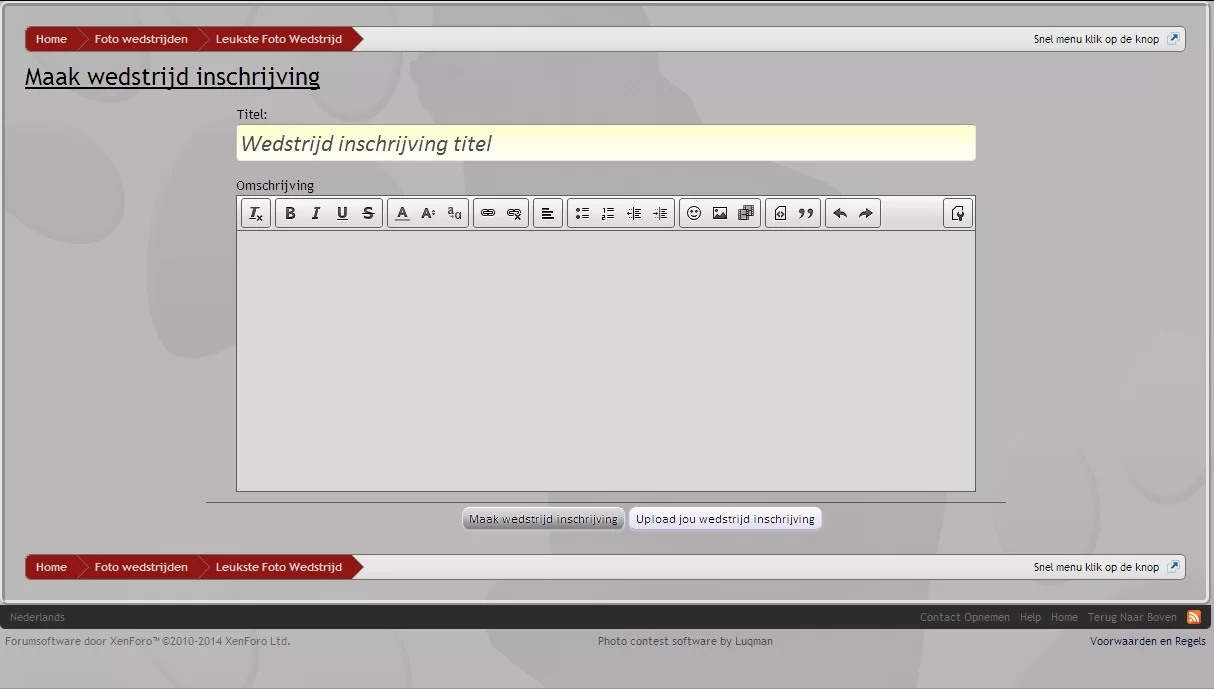The image size is (1214, 689).
Task: Click the Titel input field
Action: tap(606, 143)
